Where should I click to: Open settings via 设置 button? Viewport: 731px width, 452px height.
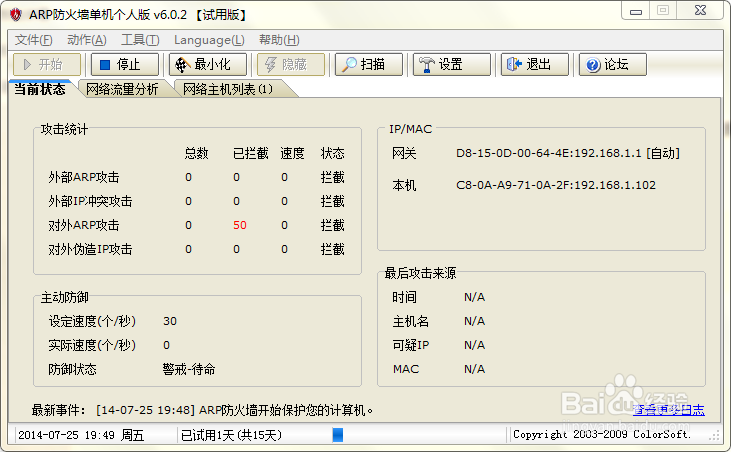pyautogui.click(x=451, y=64)
